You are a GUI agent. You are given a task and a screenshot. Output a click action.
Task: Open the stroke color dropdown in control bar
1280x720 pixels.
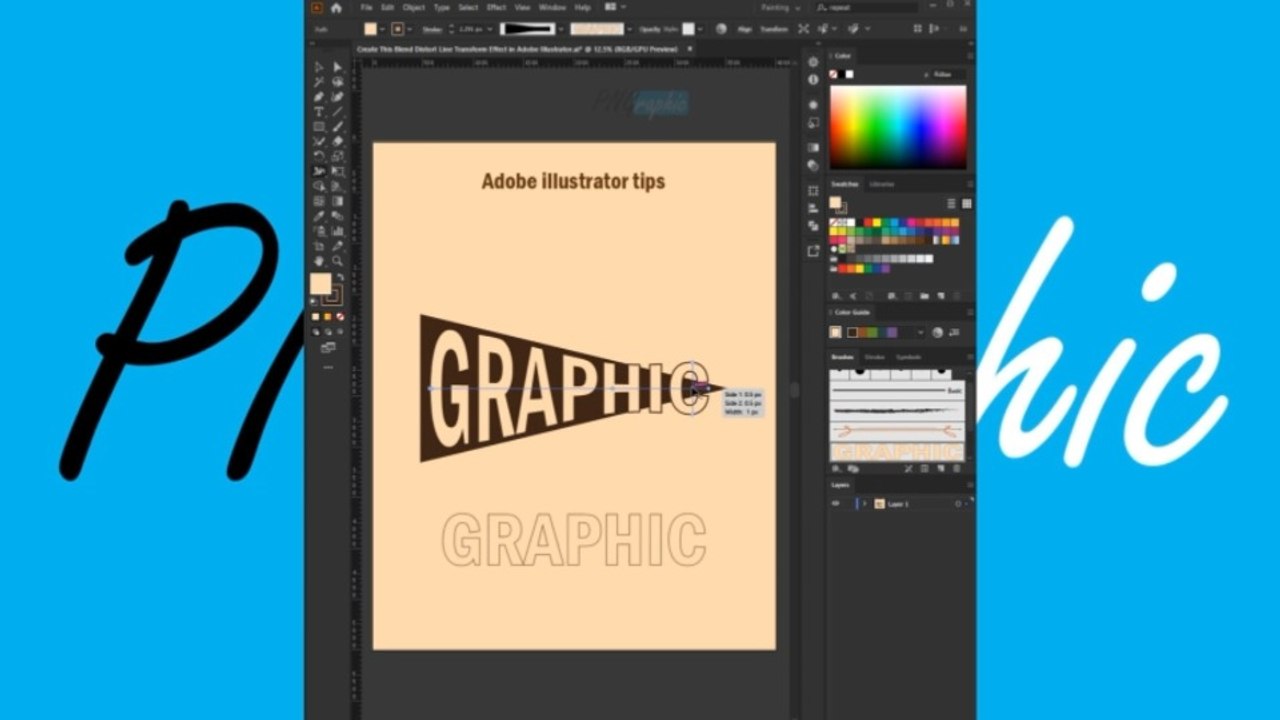coord(410,29)
